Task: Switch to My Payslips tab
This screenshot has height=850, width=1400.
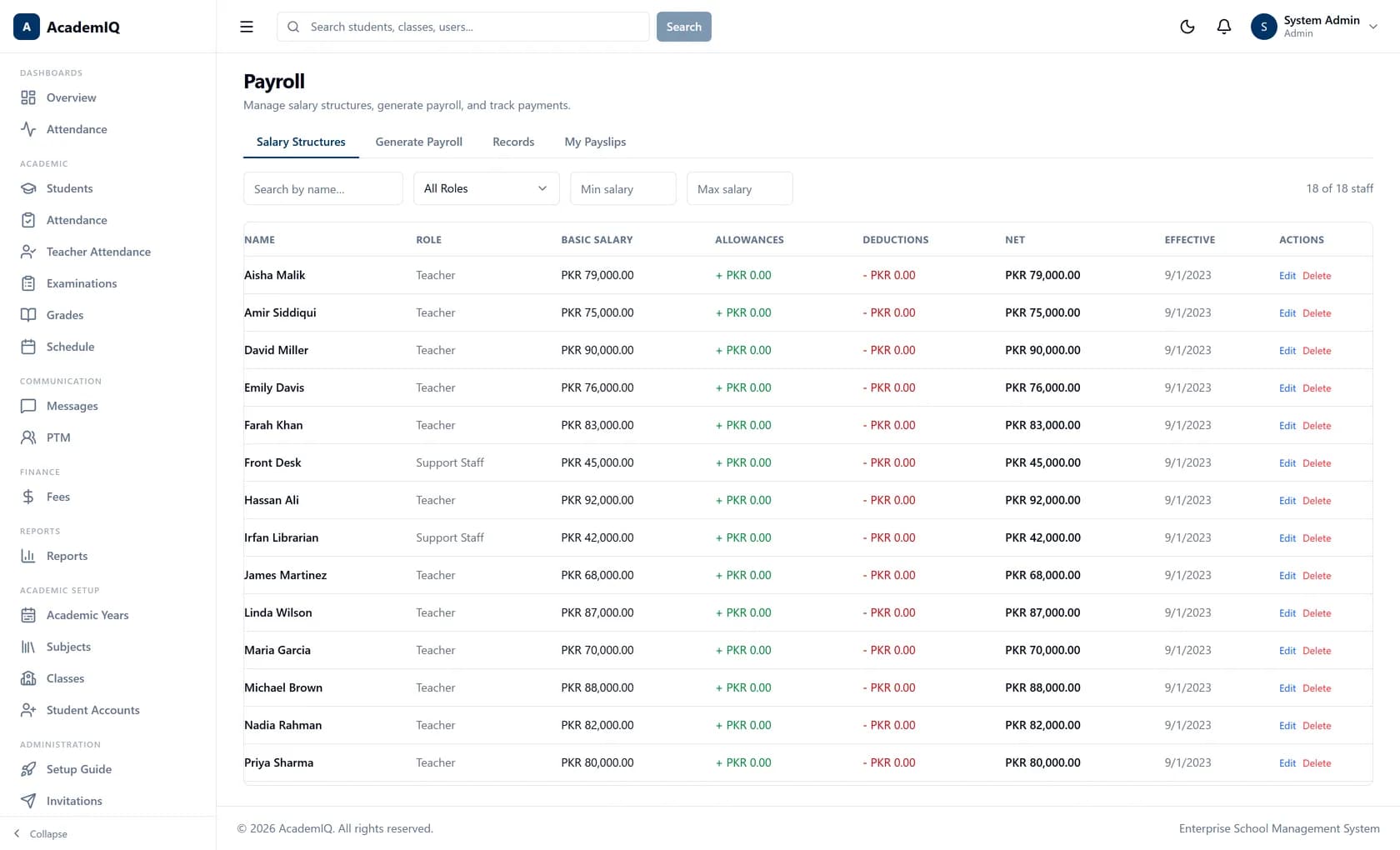Action: [x=595, y=142]
